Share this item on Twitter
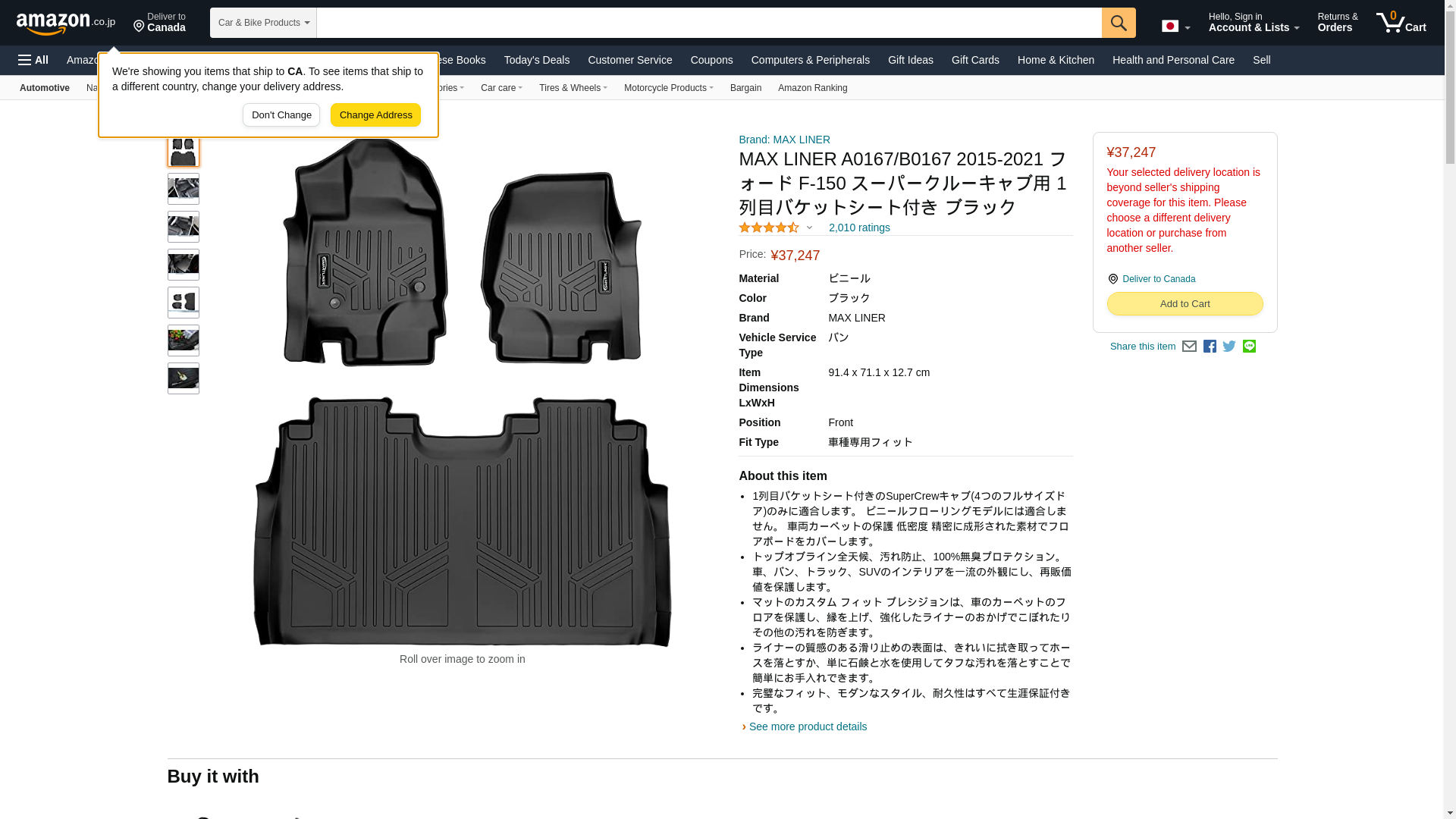 point(1229,347)
